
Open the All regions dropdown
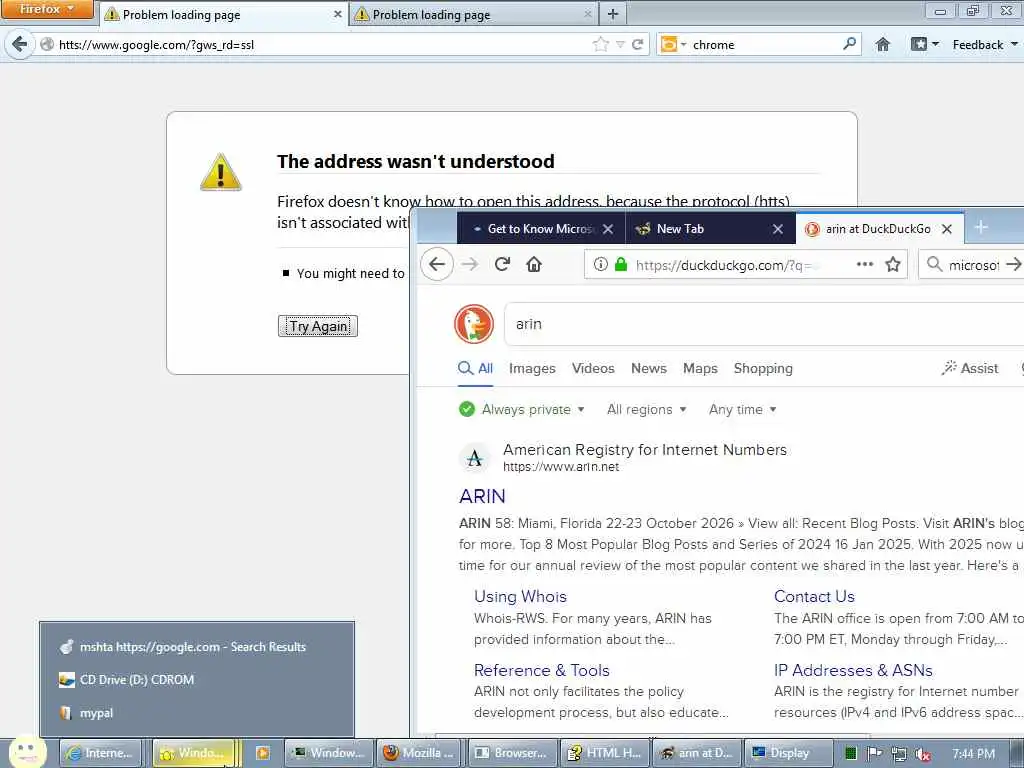pos(647,409)
